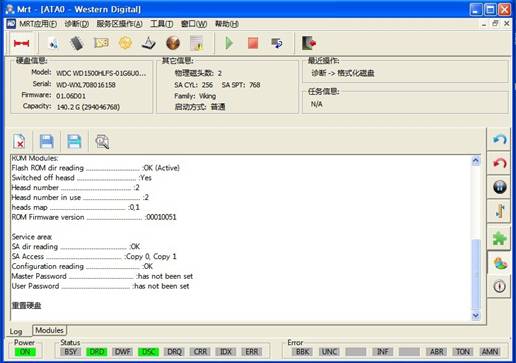Click the firmware value 01.06D01
Viewport: 516px width, 363px height.
click(x=71, y=96)
